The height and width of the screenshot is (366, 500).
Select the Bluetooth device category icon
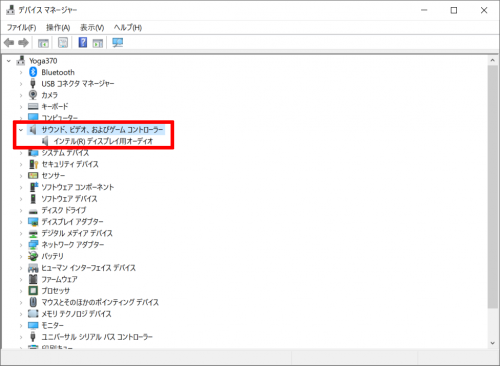tap(33, 72)
